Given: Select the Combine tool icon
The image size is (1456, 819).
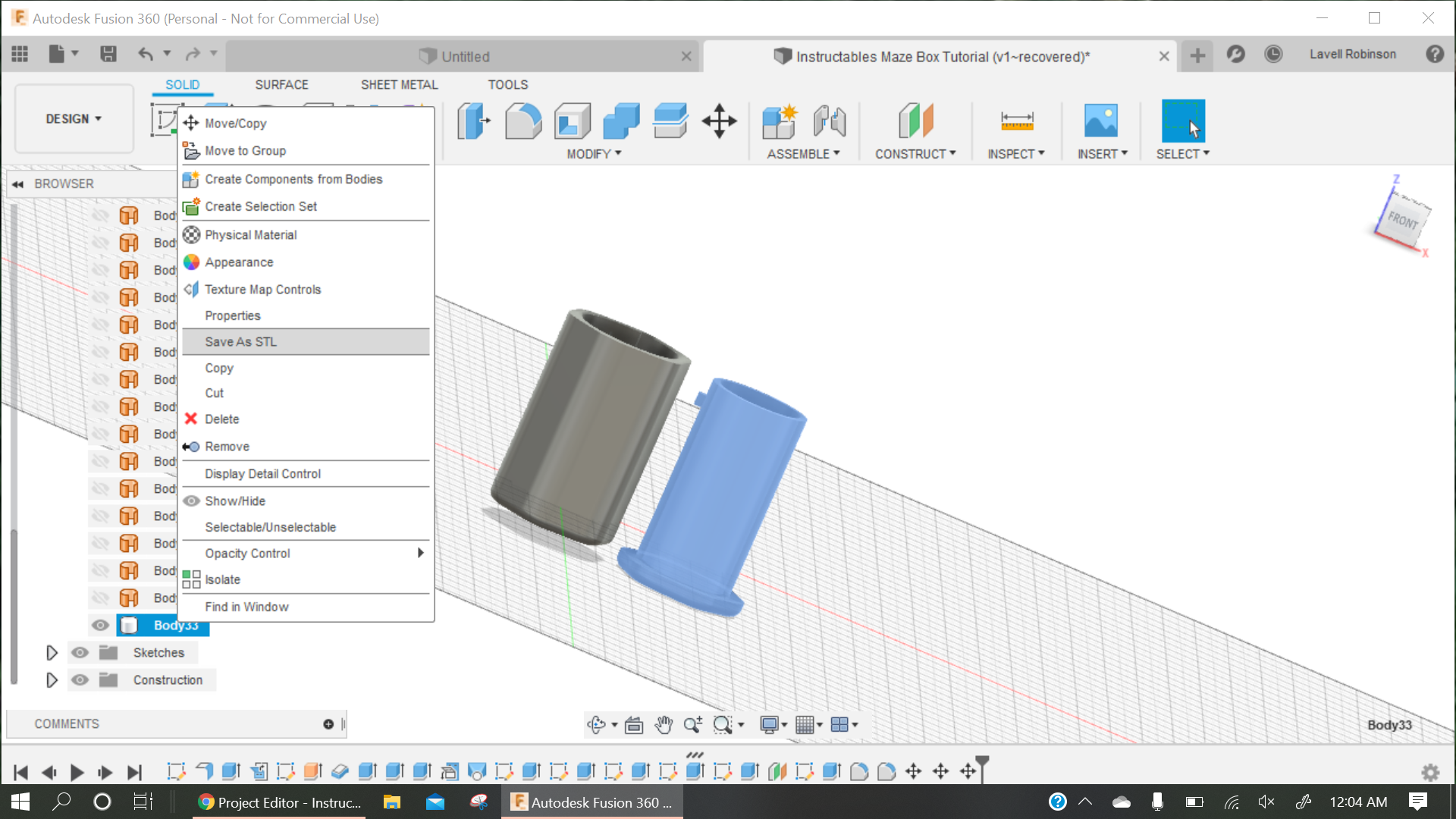Looking at the screenshot, I should click(x=621, y=121).
